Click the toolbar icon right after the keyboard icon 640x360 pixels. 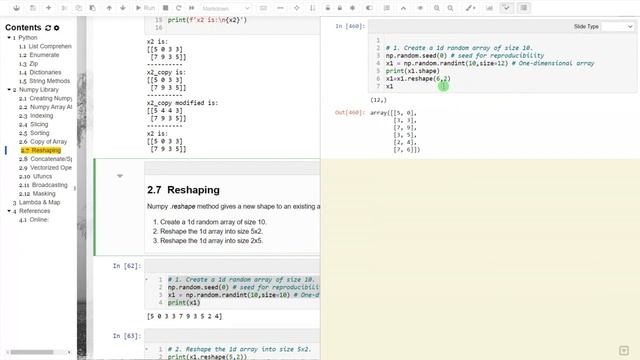280,8
